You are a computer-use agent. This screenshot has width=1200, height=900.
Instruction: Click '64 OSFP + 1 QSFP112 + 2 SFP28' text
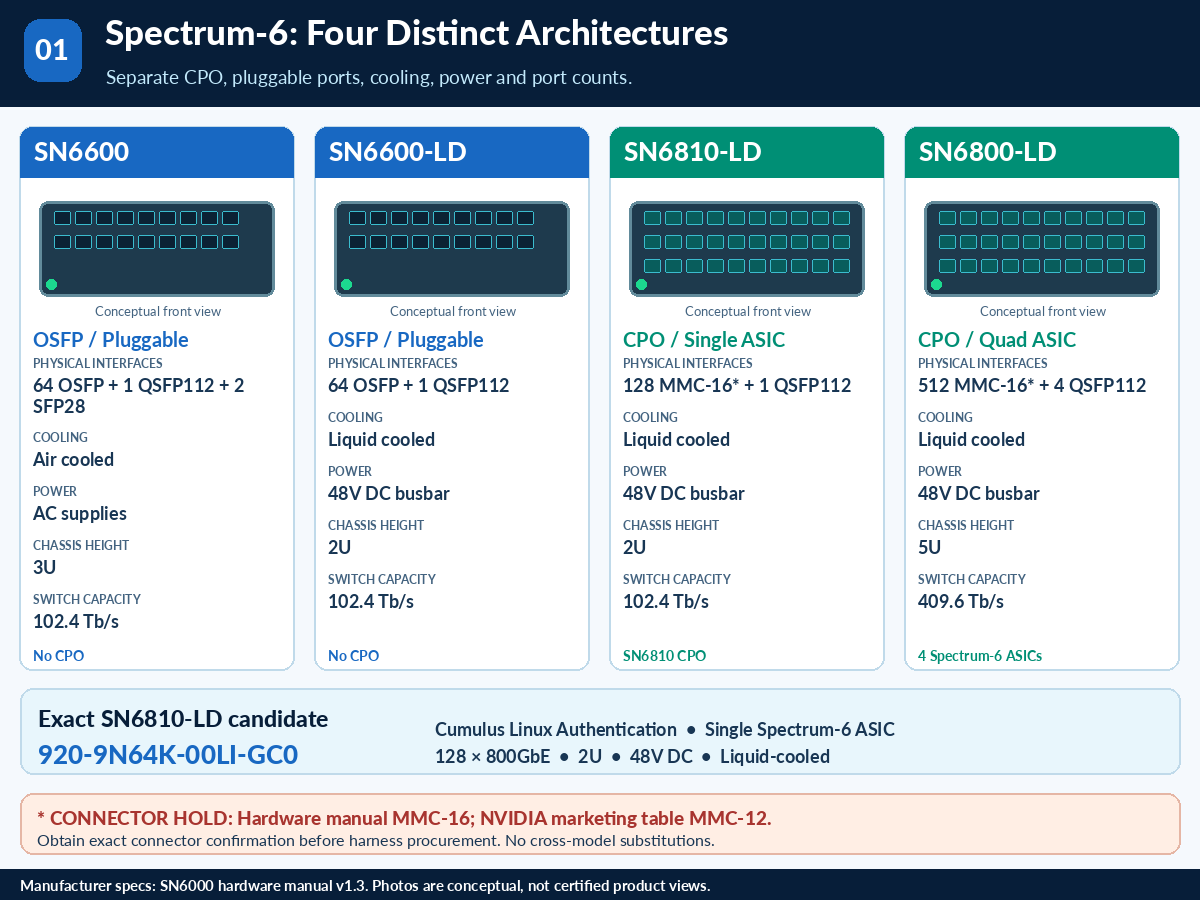coord(139,396)
